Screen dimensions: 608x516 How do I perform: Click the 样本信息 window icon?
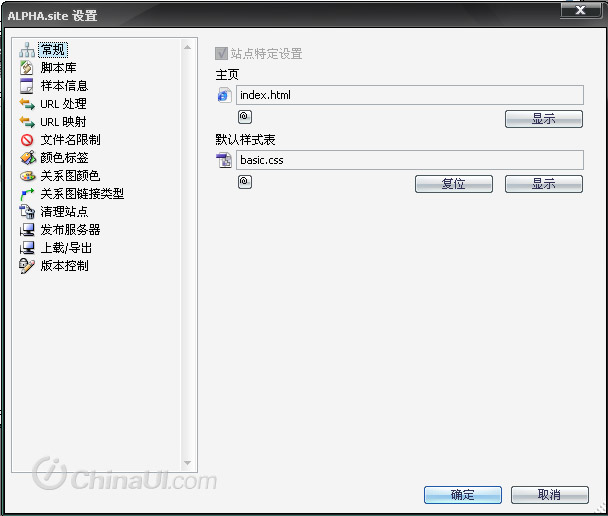(x=27, y=86)
